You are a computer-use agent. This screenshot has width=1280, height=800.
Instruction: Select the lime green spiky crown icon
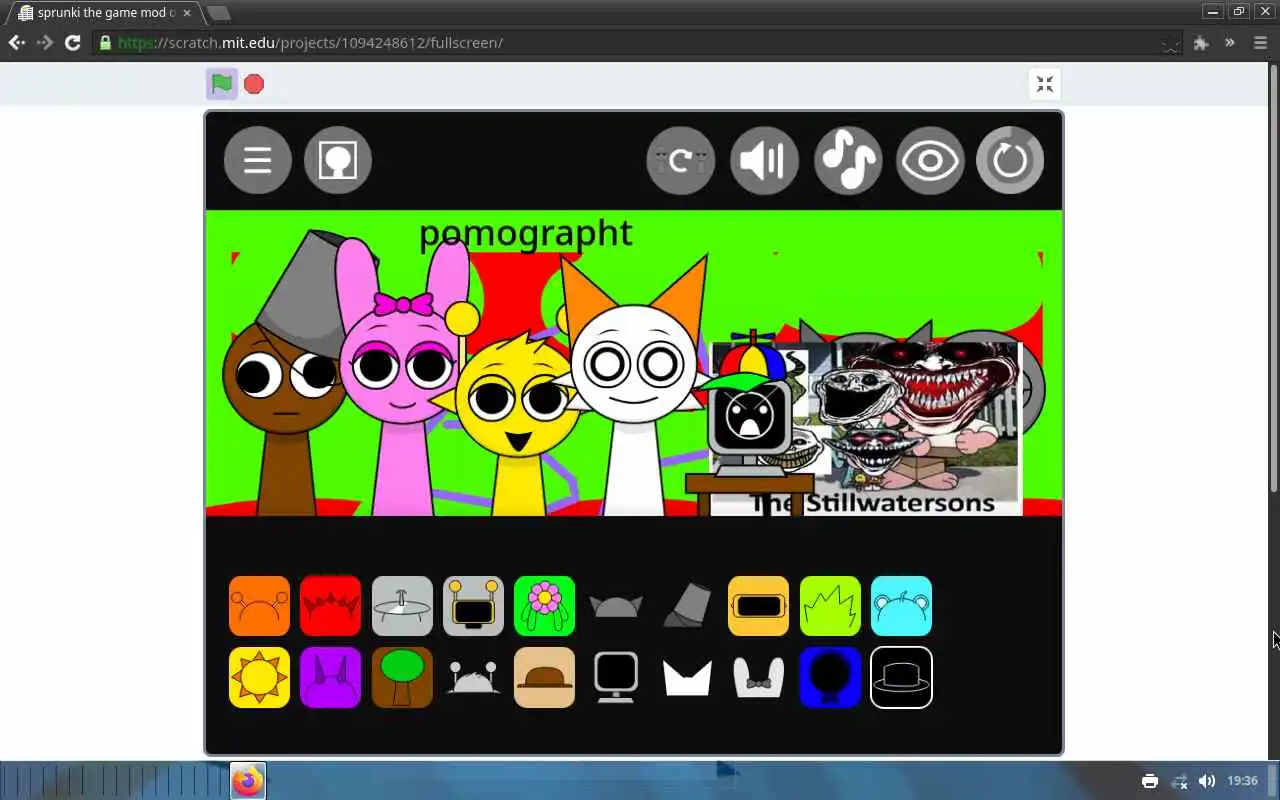[x=830, y=606]
